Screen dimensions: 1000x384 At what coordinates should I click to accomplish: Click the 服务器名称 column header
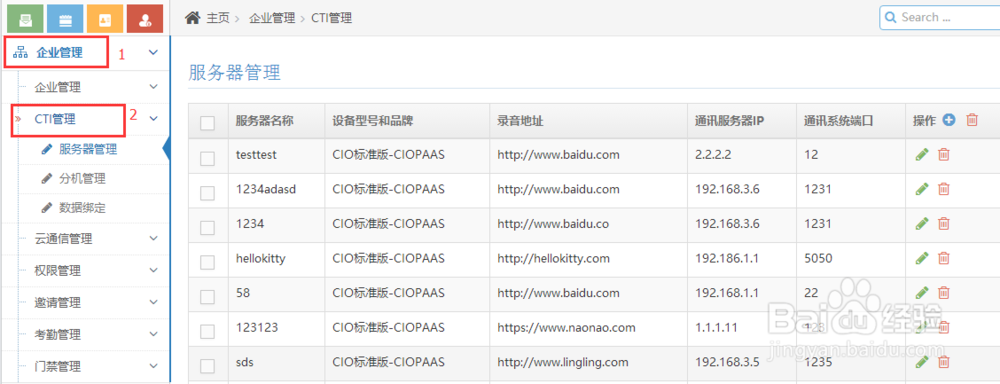point(265,121)
